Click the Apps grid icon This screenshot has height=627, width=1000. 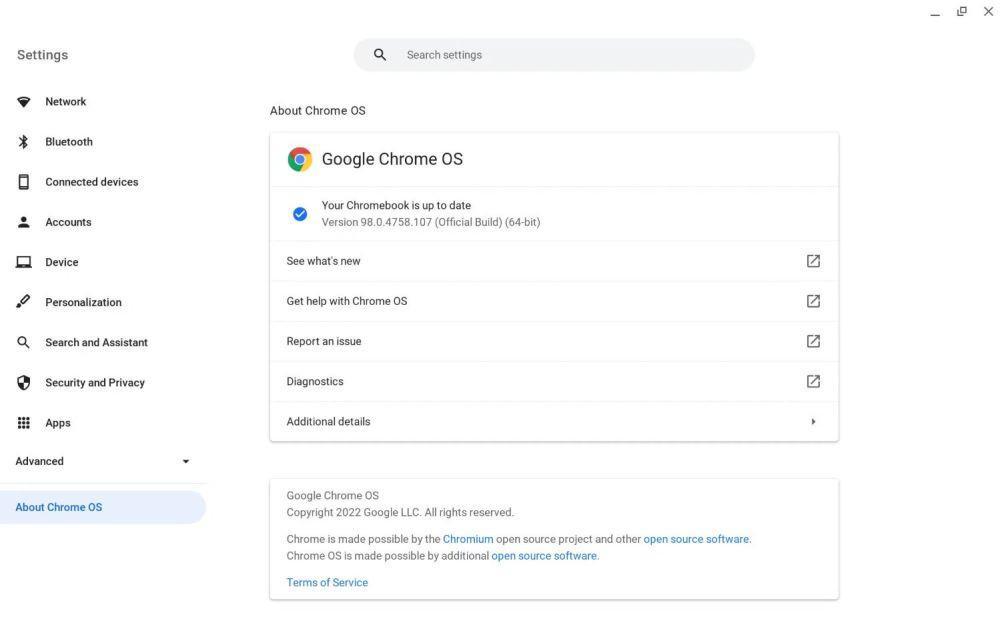point(24,423)
